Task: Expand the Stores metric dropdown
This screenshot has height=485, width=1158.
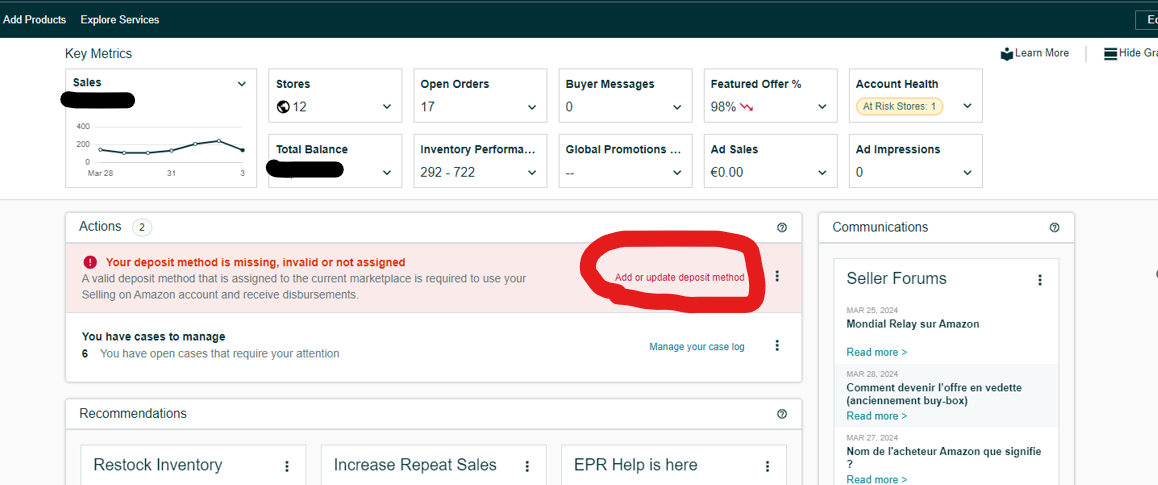Action: click(x=387, y=107)
